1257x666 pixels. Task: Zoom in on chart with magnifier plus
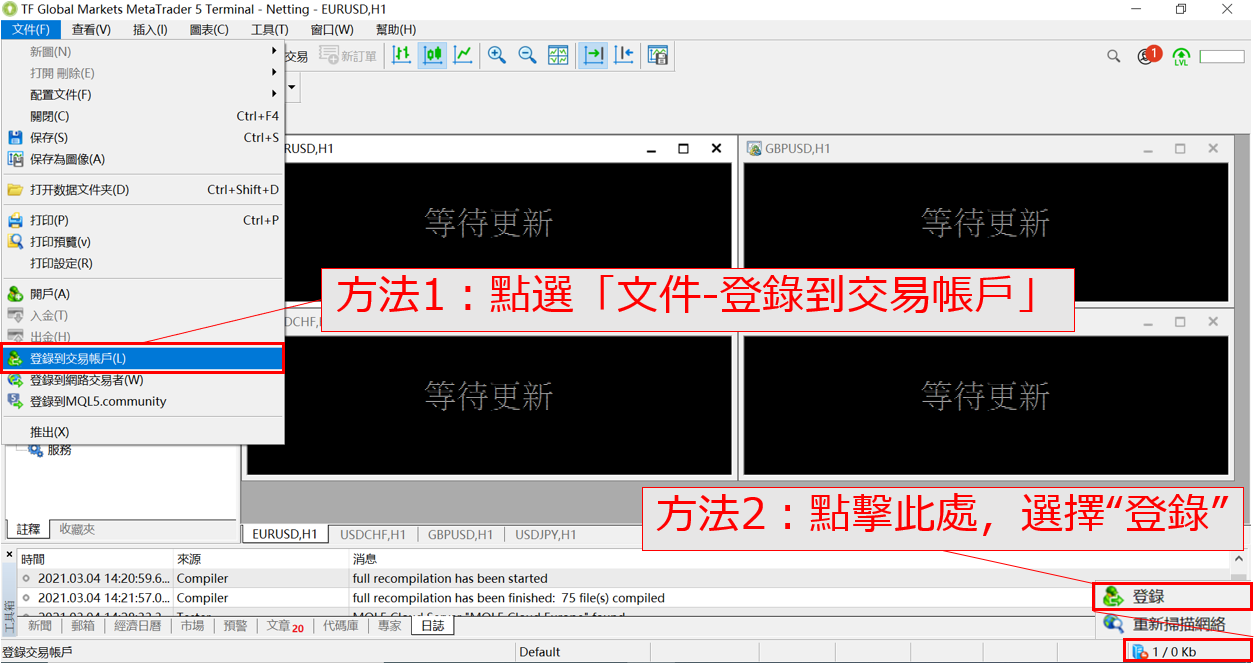pyautogui.click(x=496, y=56)
